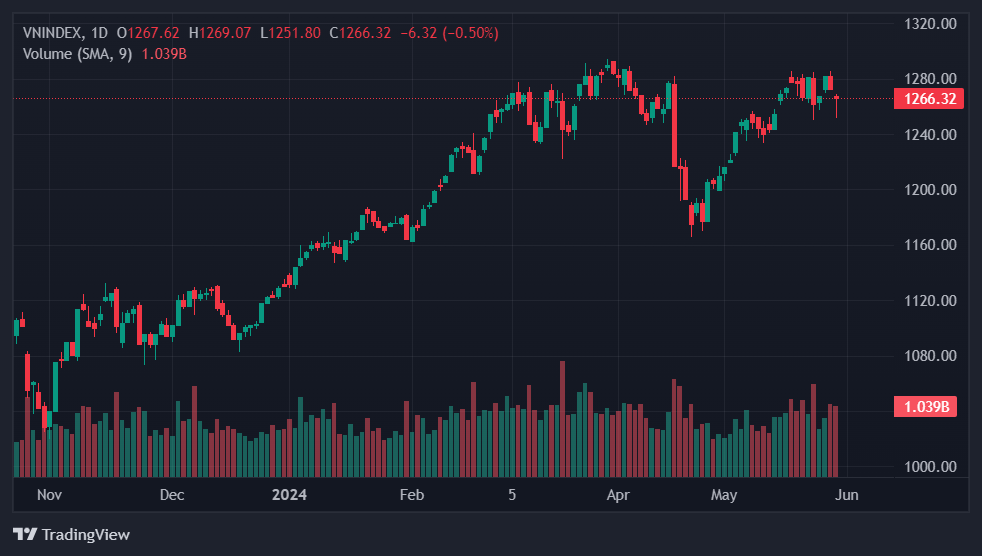Click the Jun label on the time axis
Image resolution: width=982 pixels, height=556 pixels.
(x=846, y=495)
